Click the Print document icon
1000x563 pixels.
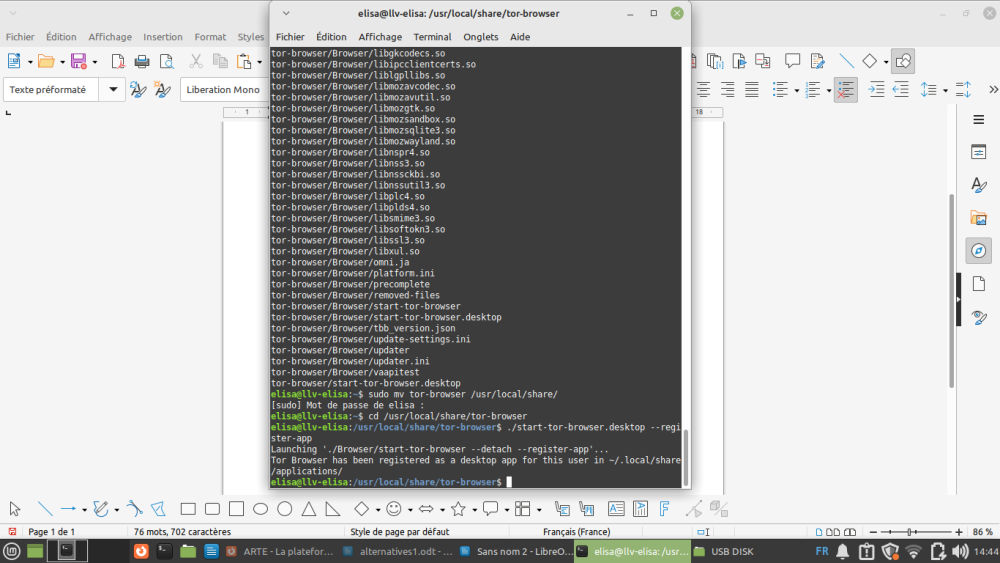point(142,62)
